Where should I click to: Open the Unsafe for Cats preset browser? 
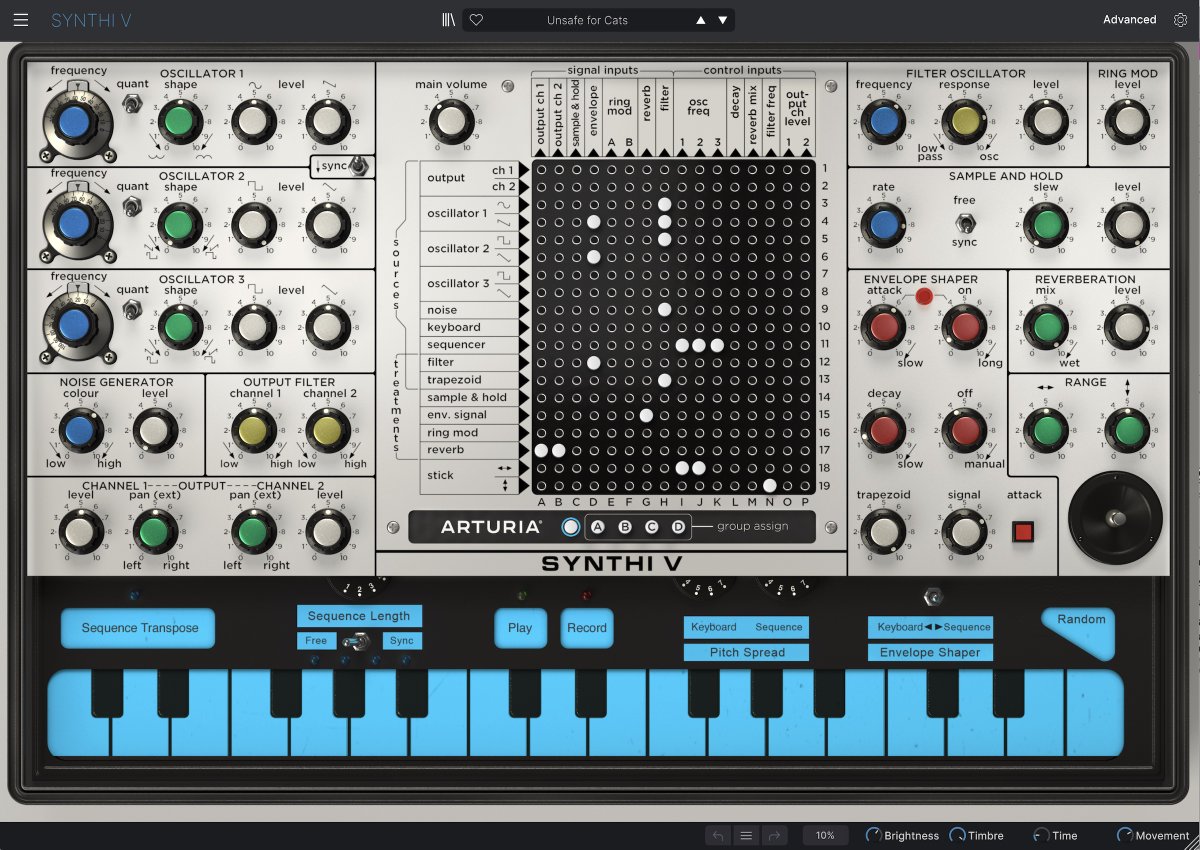tap(590, 19)
